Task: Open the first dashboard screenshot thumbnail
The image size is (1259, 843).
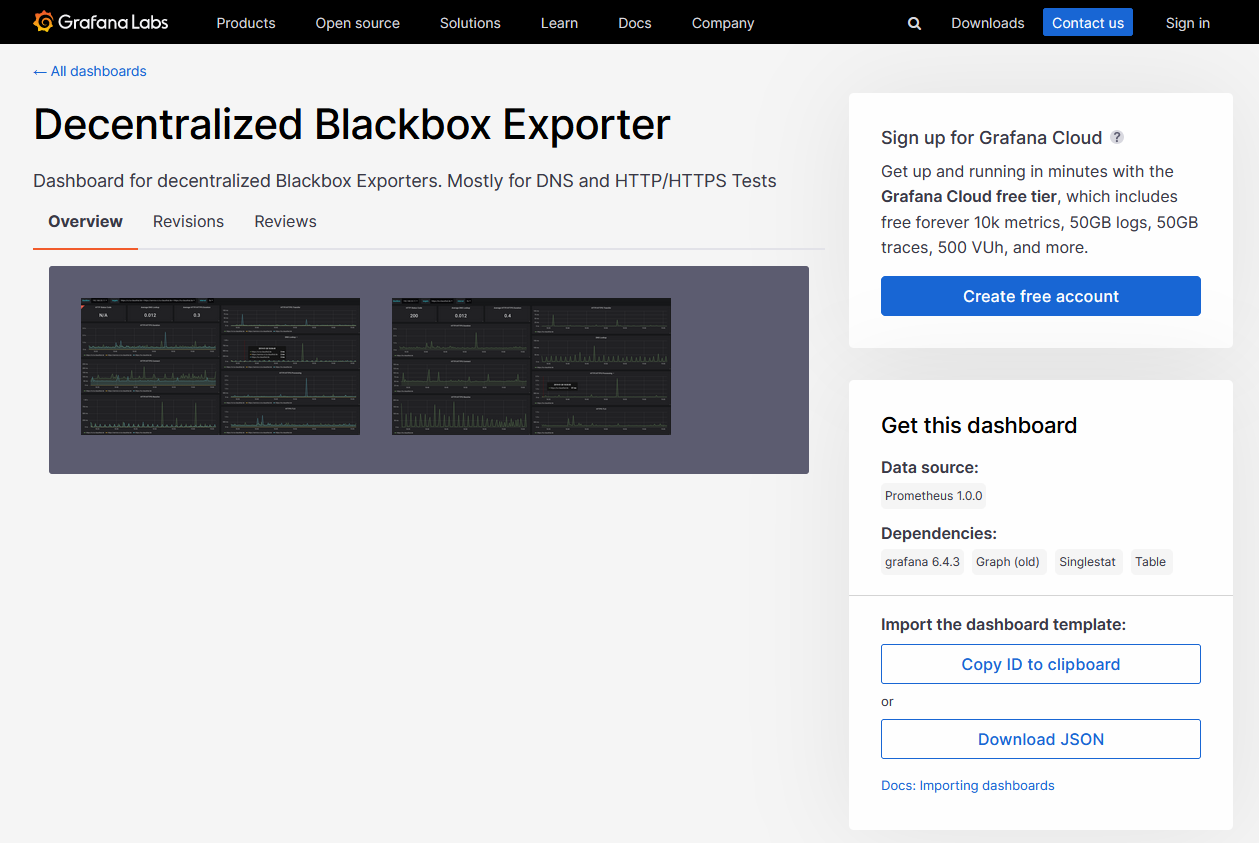Action: click(220, 366)
